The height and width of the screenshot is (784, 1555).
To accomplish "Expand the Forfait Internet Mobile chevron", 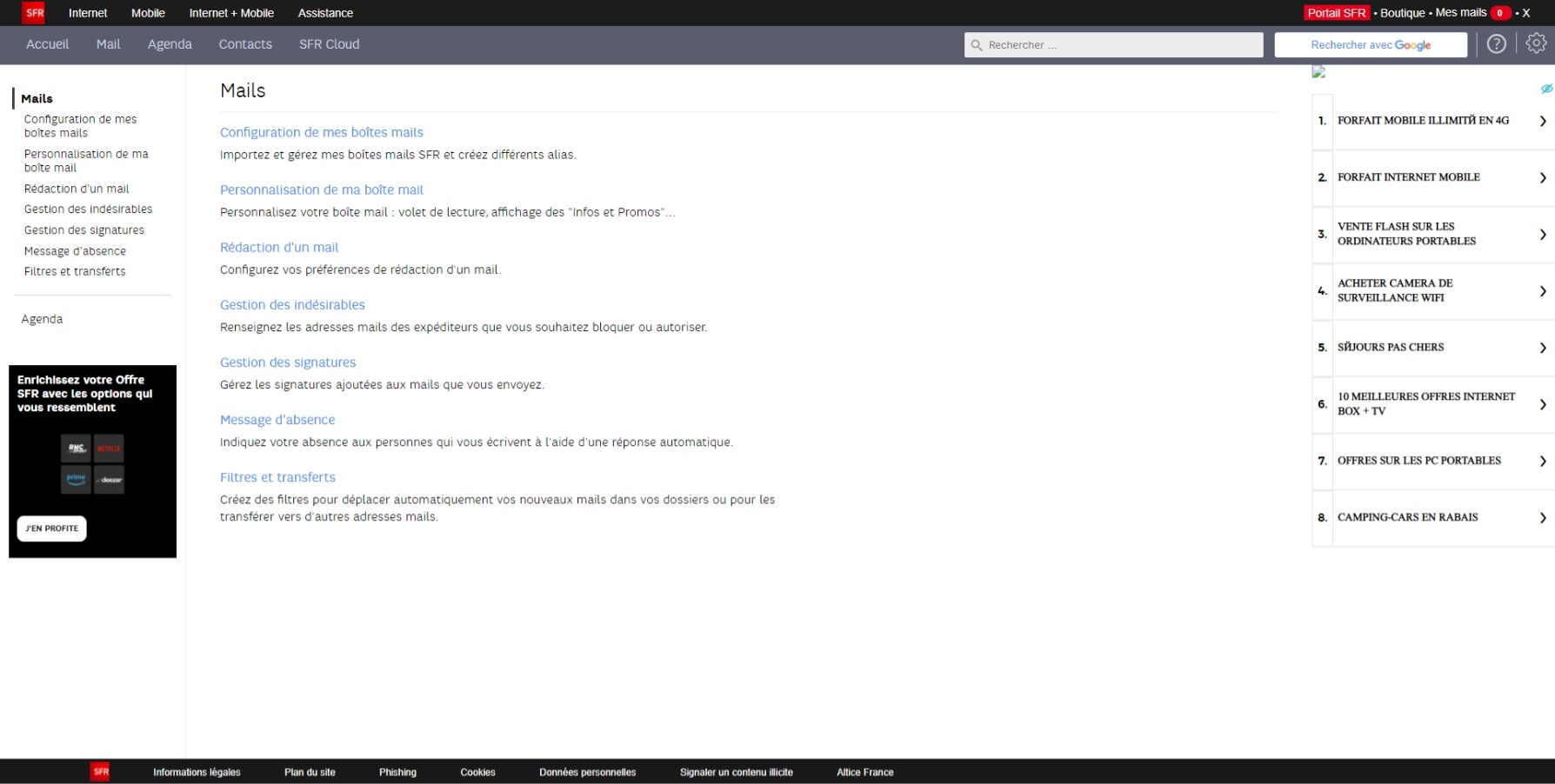I will coord(1542,178).
